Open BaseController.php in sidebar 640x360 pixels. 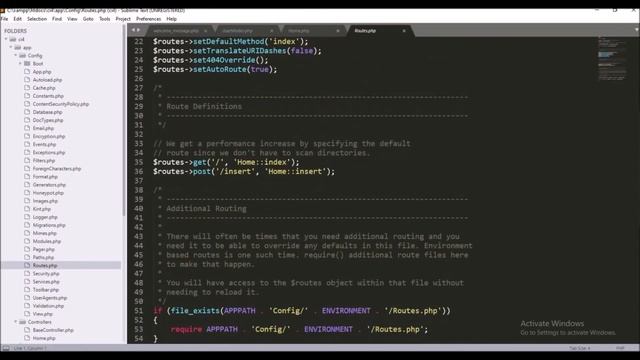tap(53, 330)
